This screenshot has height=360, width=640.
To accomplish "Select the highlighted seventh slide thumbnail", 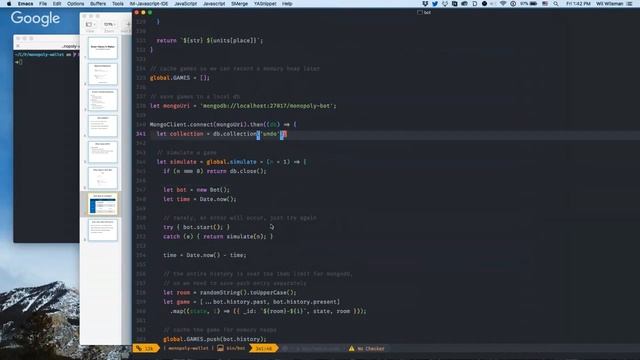I will tap(102, 204).
